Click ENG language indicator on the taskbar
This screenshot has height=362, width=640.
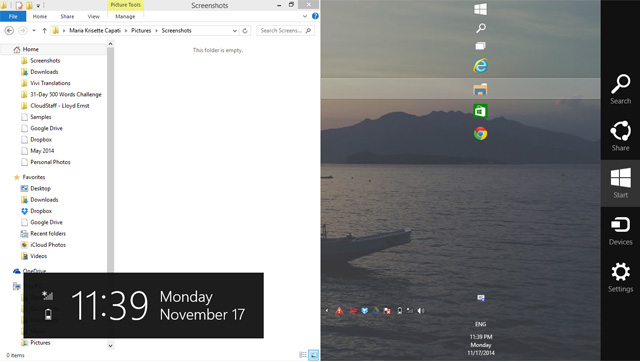tap(481, 324)
